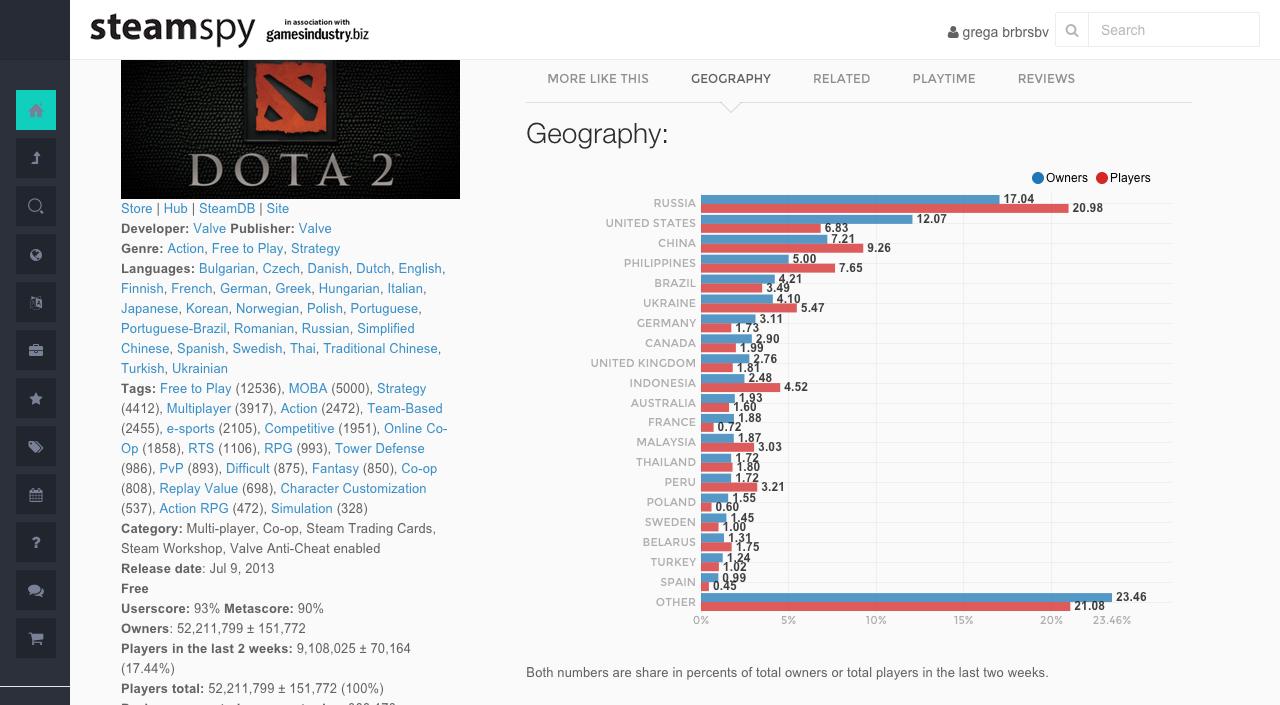This screenshot has width=1280, height=705.
Task: Click the home icon in the sidebar
Action: pos(36,110)
